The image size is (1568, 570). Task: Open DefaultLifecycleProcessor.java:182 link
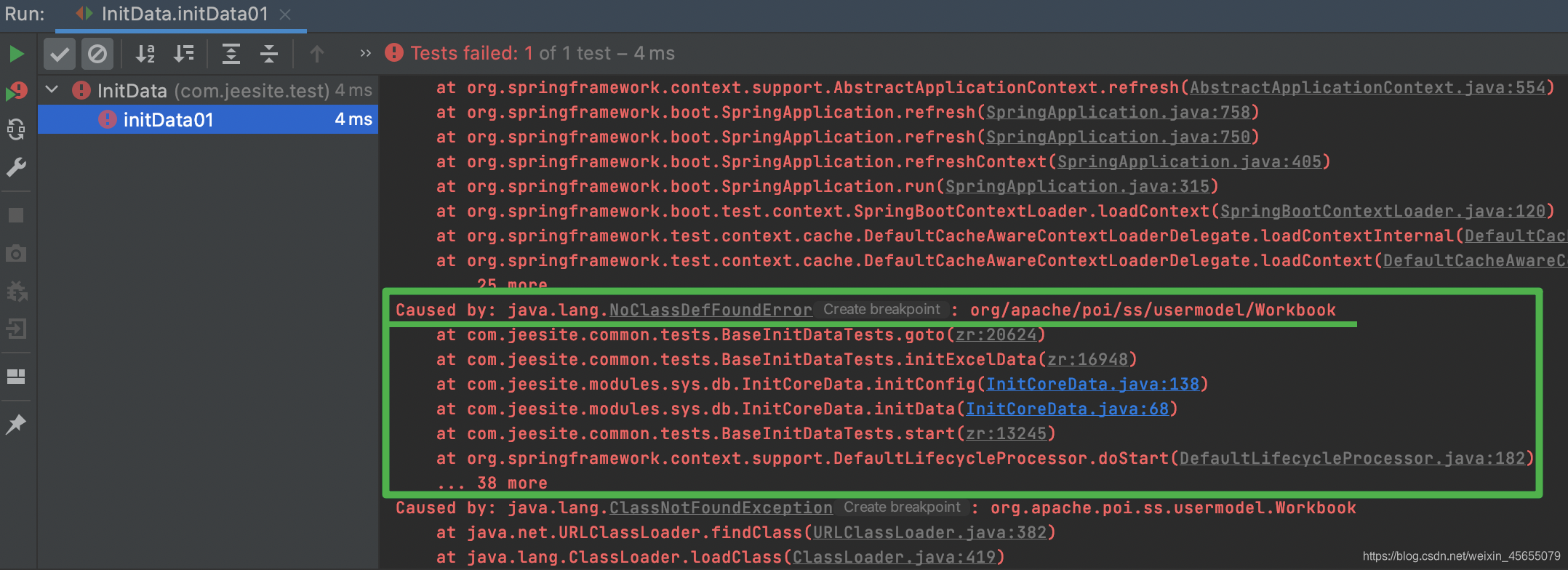tap(1352, 459)
